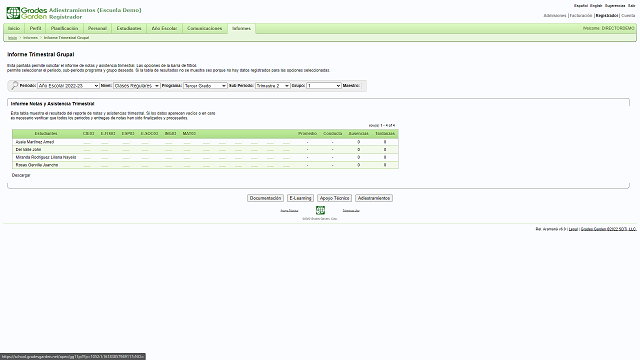Click the Descargar link below the table
Image resolution: width=640 pixels, height=360 pixels.
click(21, 175)
